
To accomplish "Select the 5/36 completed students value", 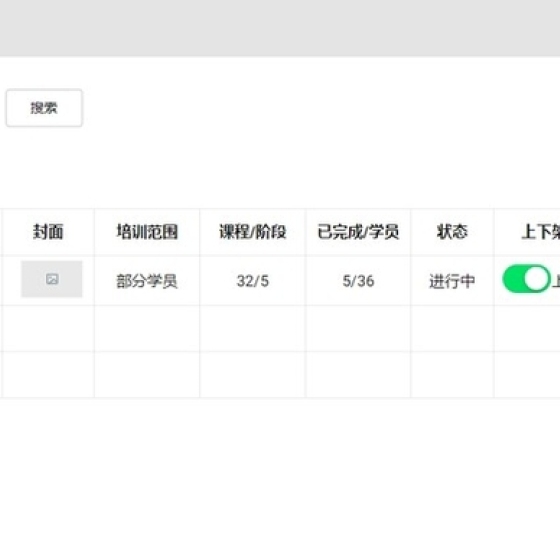I will point(358,281).
